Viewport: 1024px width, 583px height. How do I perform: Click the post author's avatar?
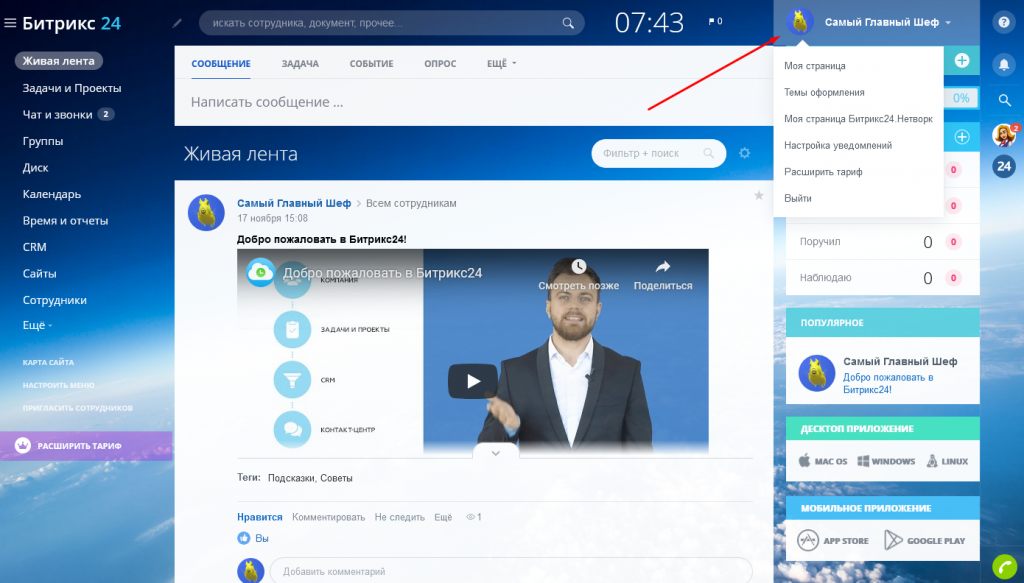point(206,213)
